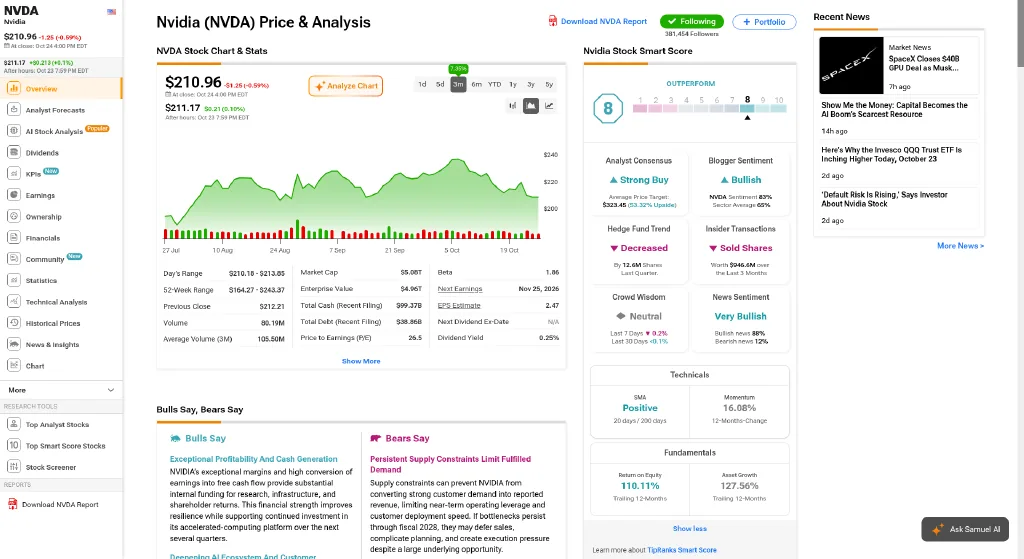This screenshot has height=559, width=1024.
Task: Collapse Smart Score details with Show less
Action: tap(690, 528)
